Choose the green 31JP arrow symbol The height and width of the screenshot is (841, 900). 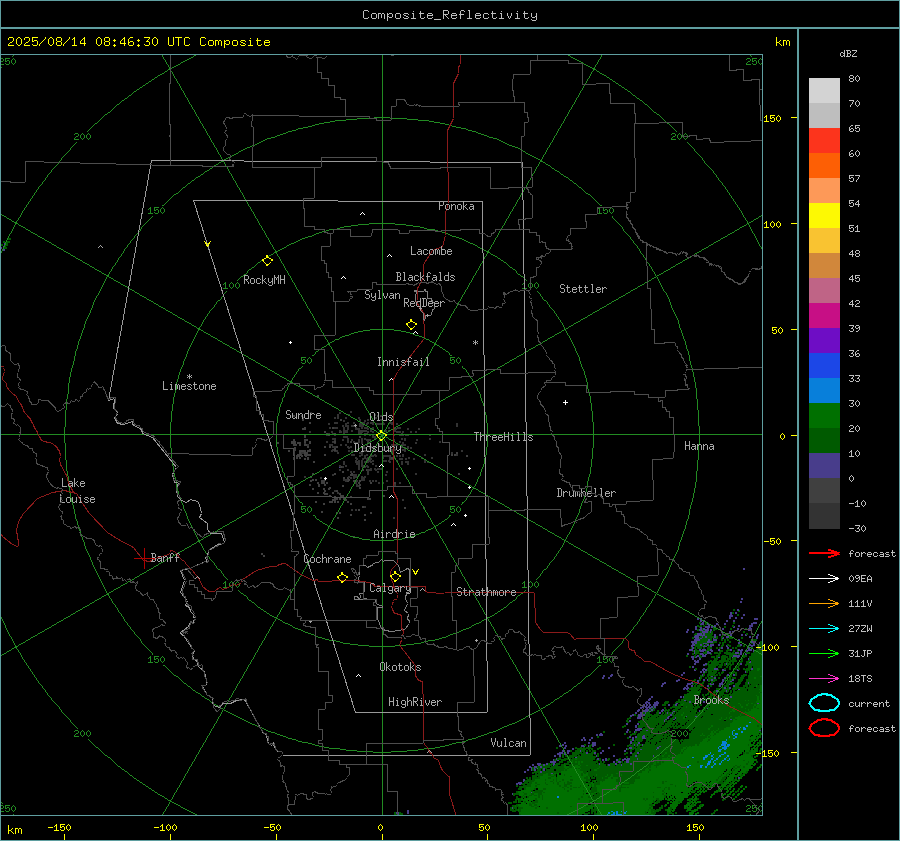(x=824, y=653)
